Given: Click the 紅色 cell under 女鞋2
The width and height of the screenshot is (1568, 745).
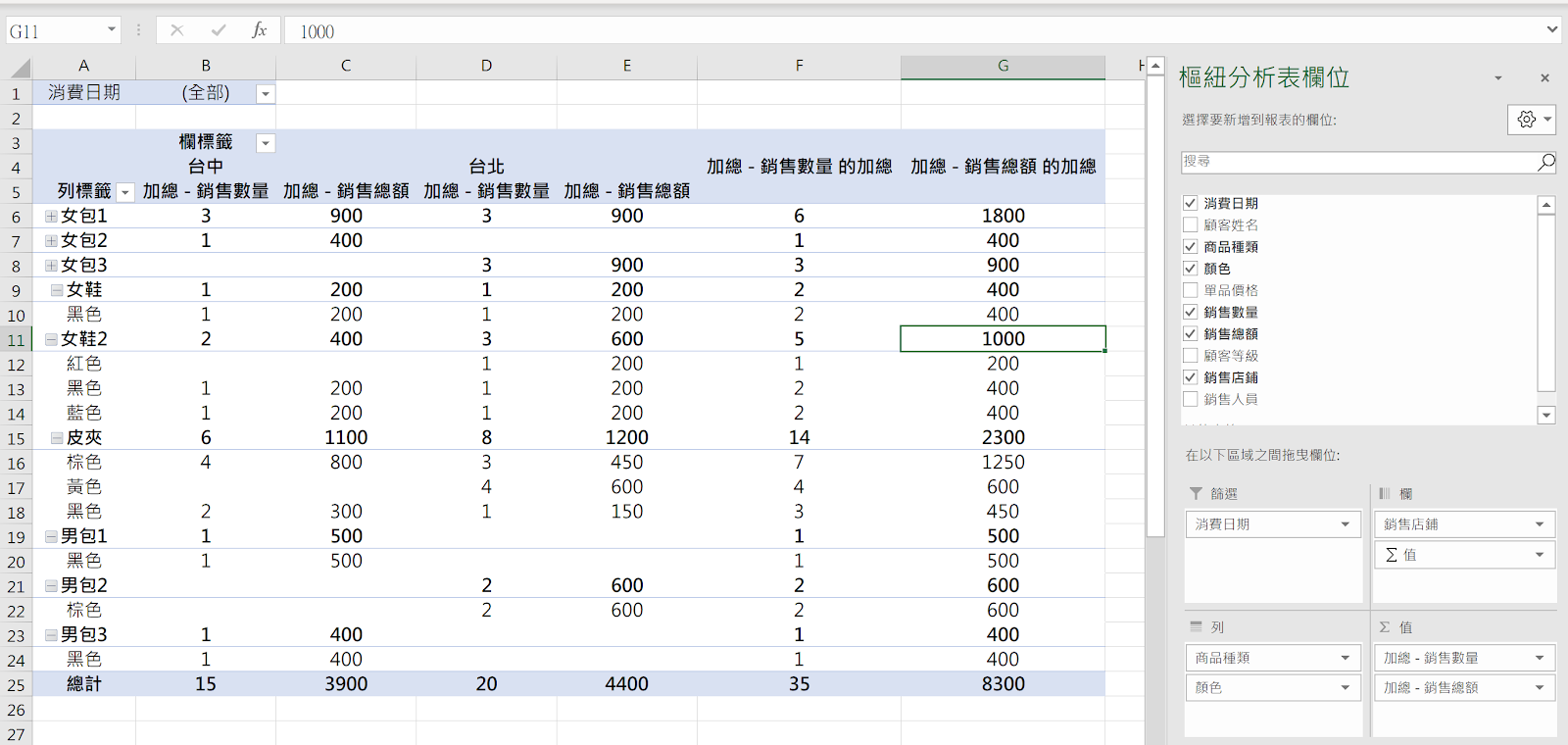Looking at the screenshot, I should (x=84, y=364).
